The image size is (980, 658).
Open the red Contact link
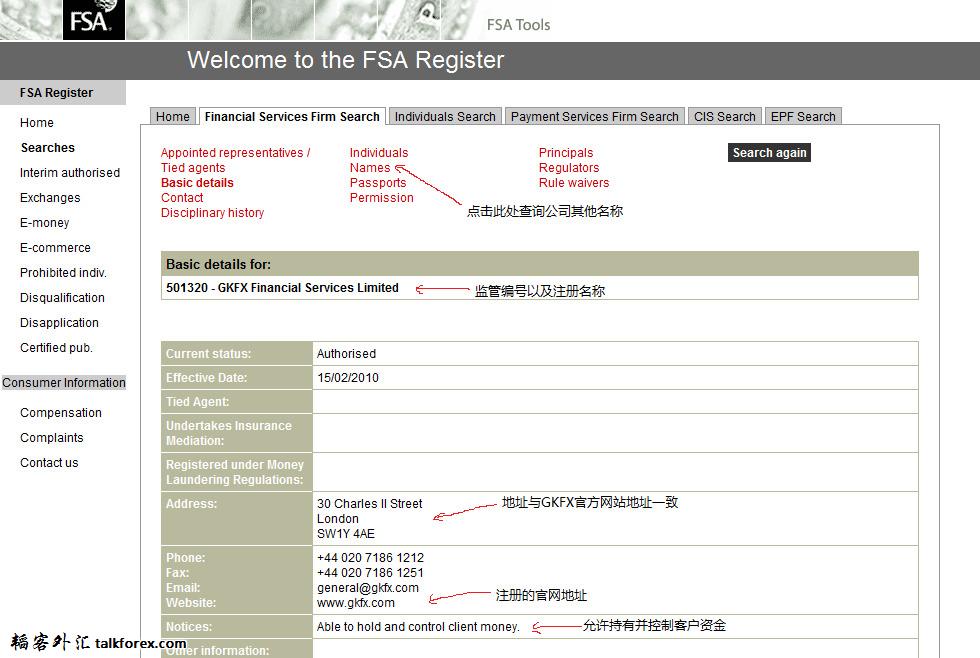pyautogui.click(x=182, y=197)
